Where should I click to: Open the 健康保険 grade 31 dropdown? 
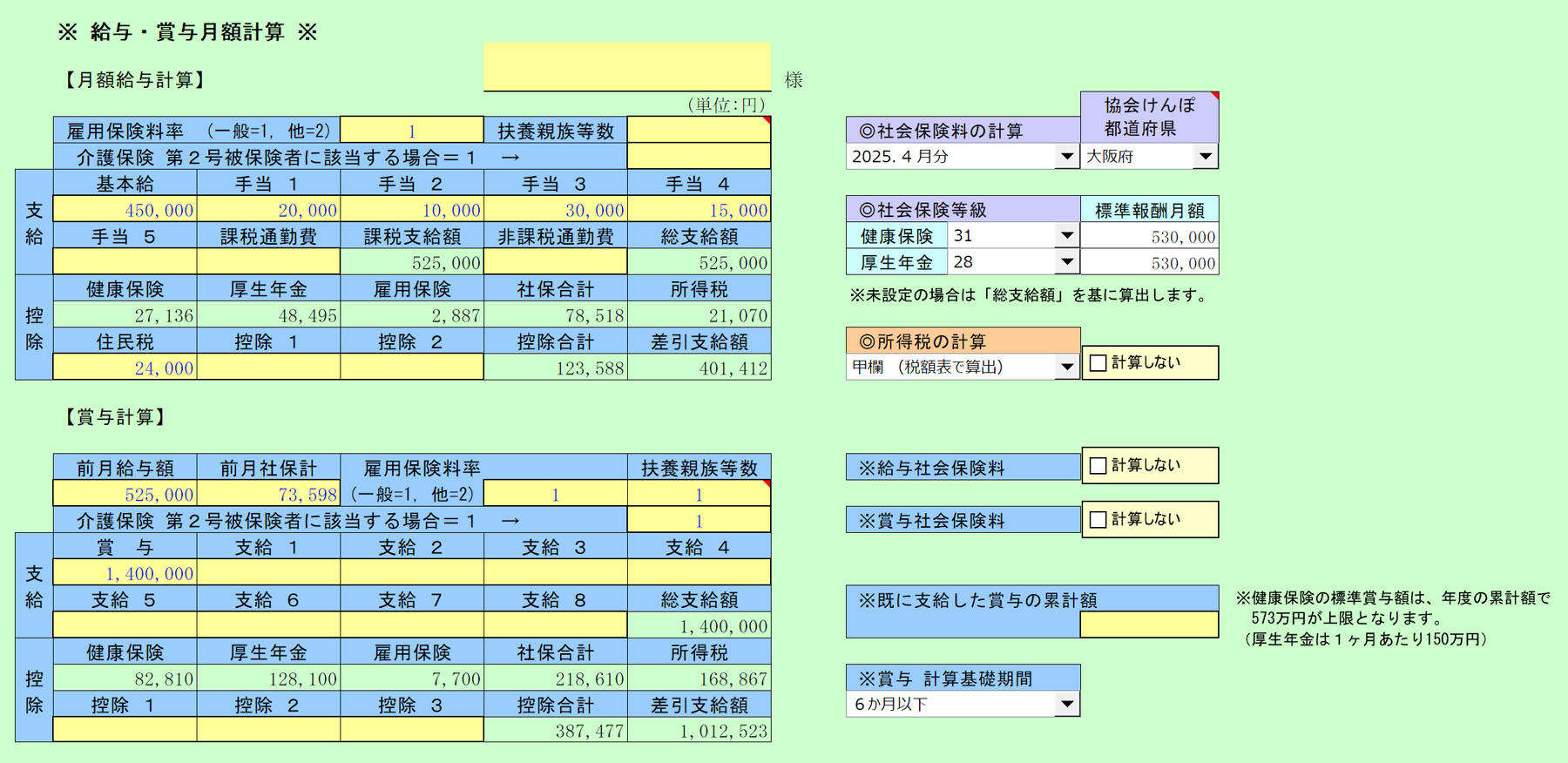[1066, 236]
